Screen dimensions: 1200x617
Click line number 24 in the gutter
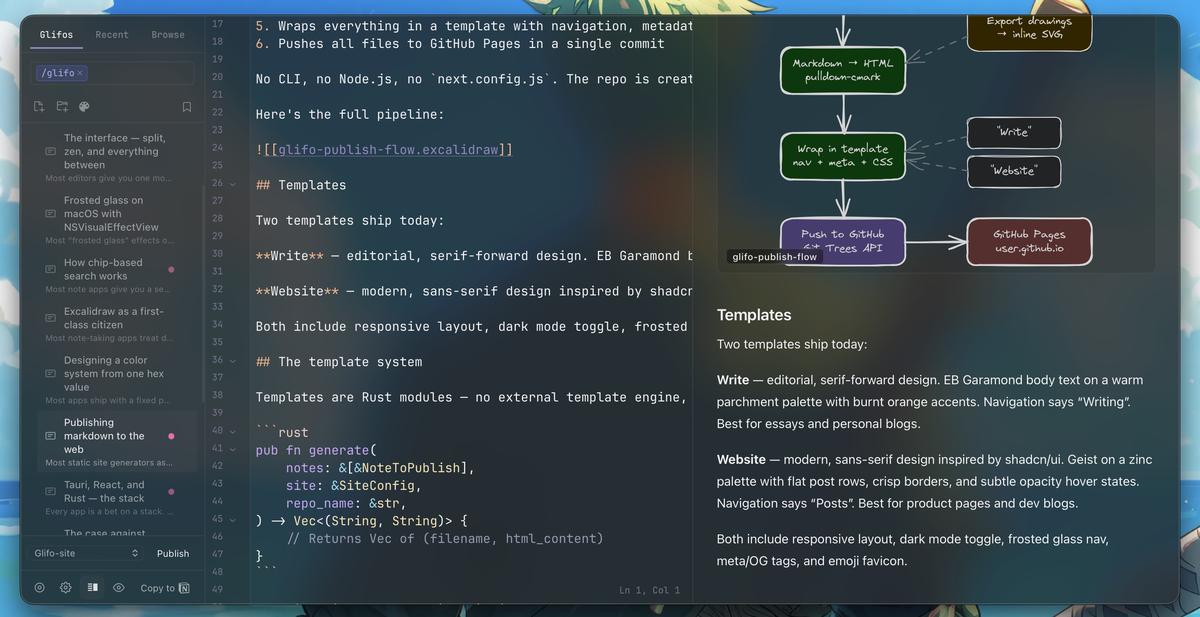click(x=218, y=148)
